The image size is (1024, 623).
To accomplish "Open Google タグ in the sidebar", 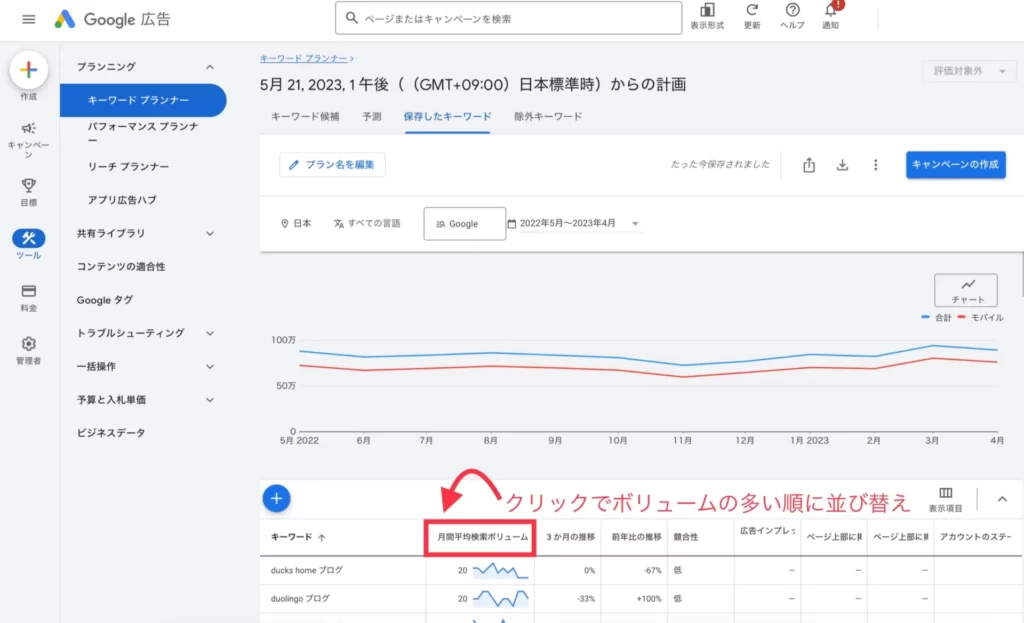I will coord(104,300).
